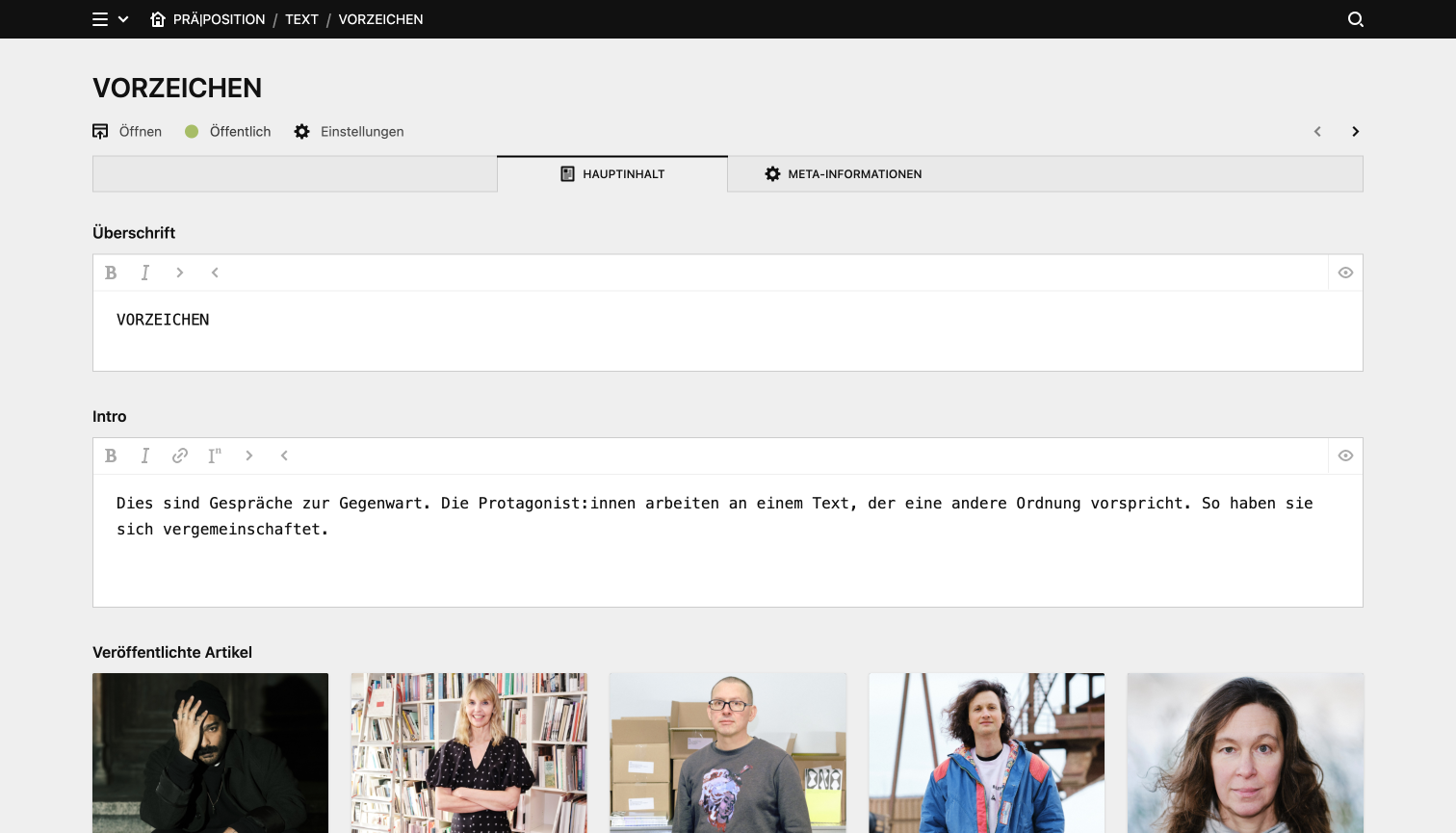Toggle the Öffentlich status

228,132
